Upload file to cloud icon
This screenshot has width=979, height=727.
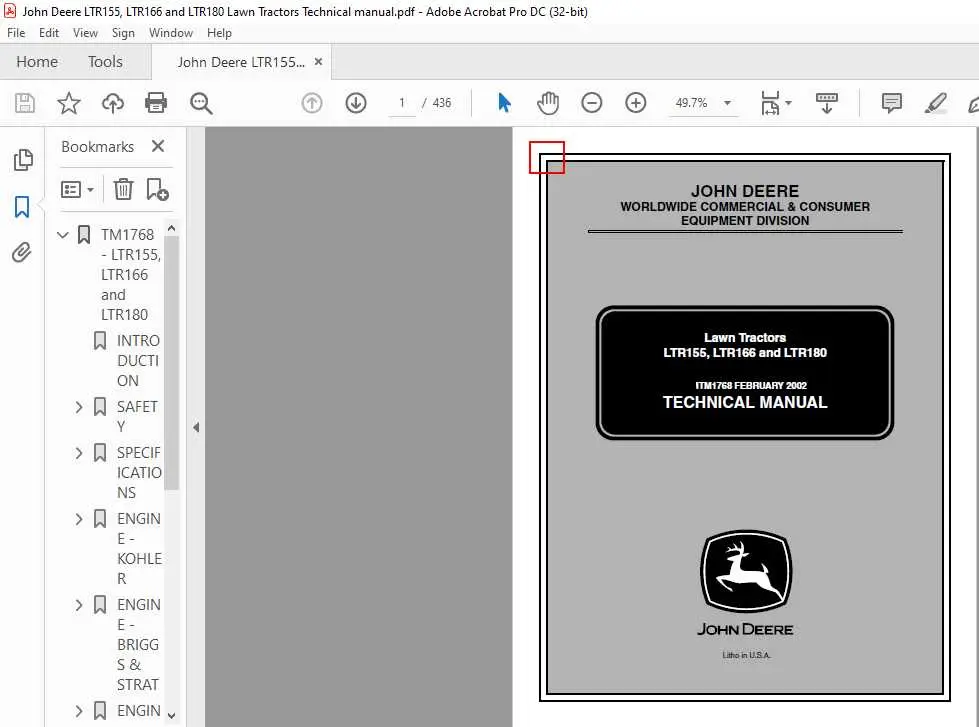[112, 102]
